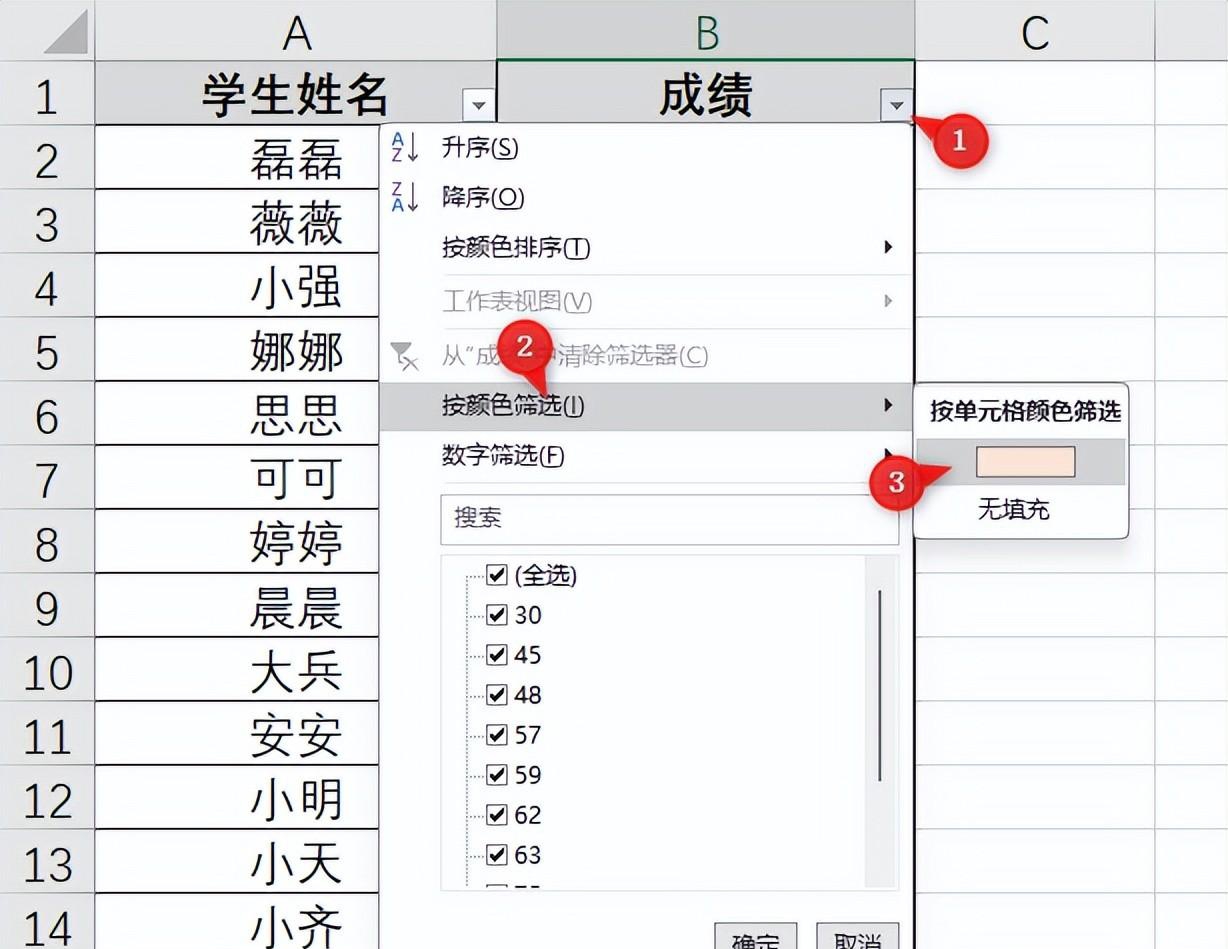Click cell containing 可可

coord(238,478)
